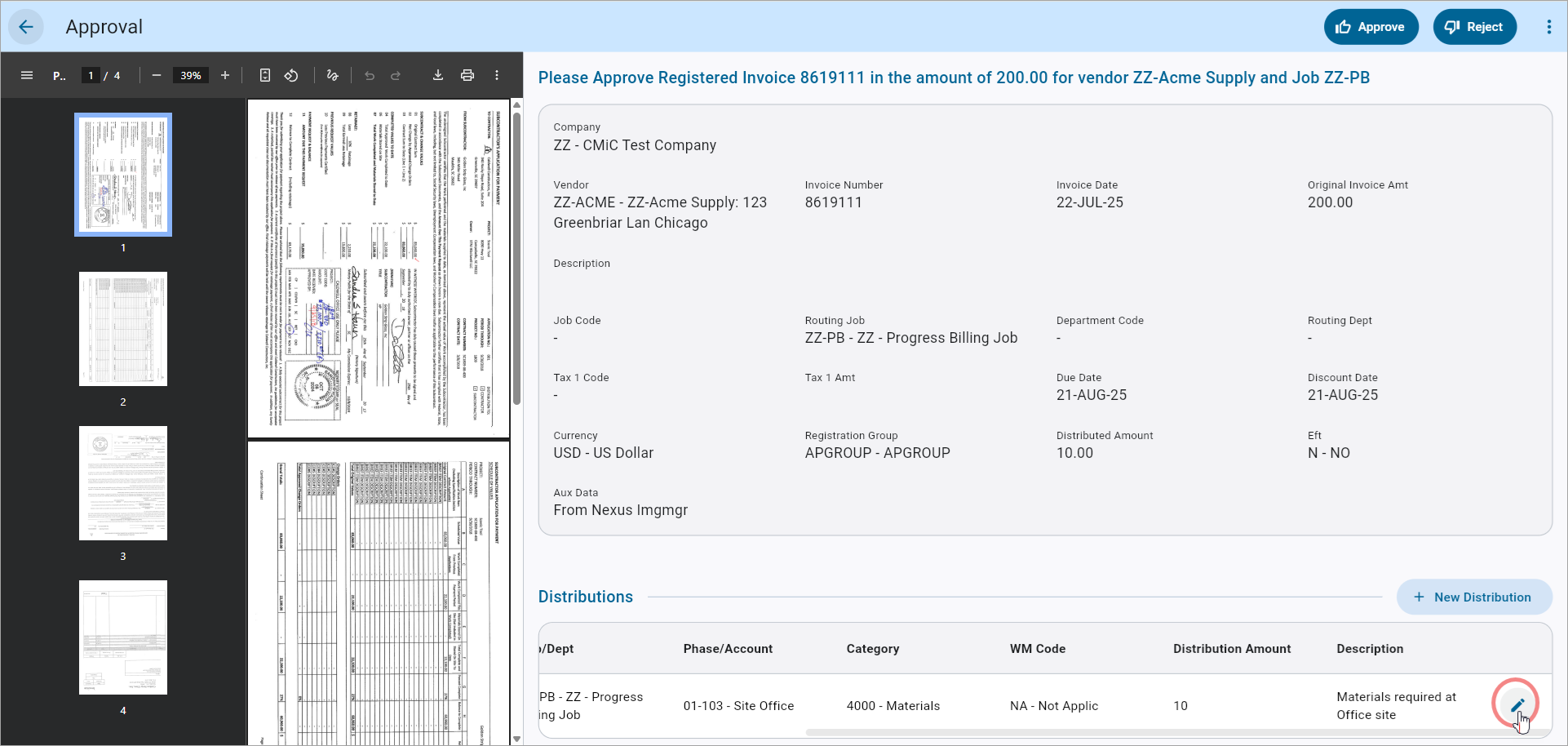Click currency 'USD - US Dollar'
The width and height of the screenshot is (1568, 746).
603,453
